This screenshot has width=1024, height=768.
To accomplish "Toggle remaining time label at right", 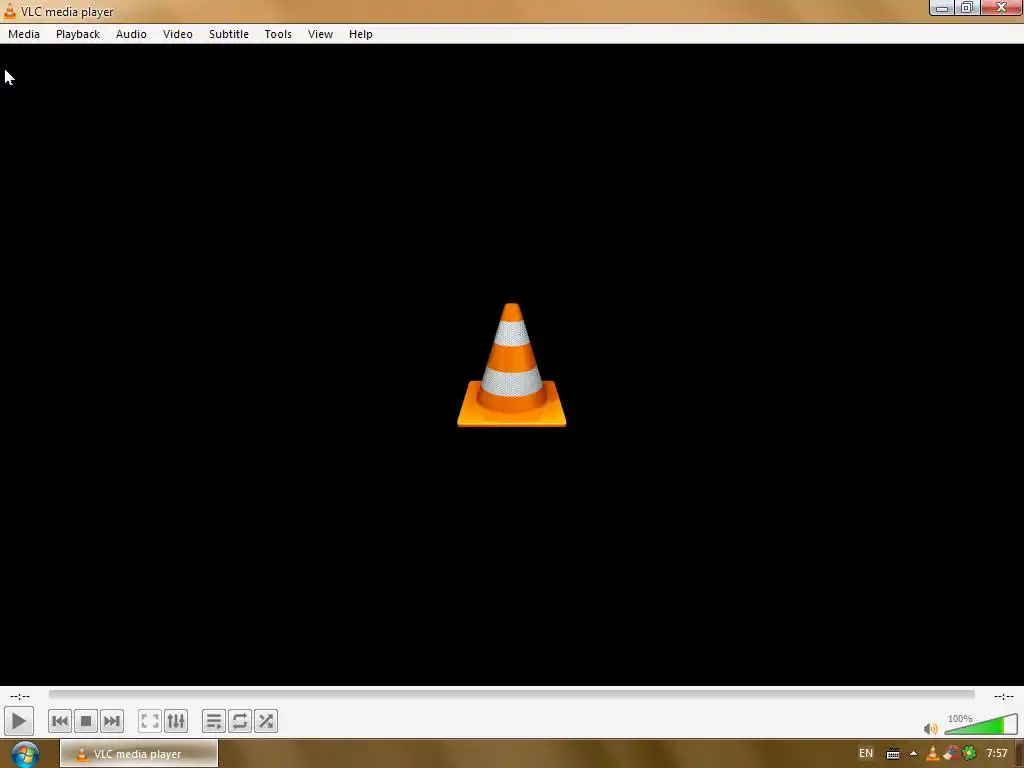I will pos(1004,696).
